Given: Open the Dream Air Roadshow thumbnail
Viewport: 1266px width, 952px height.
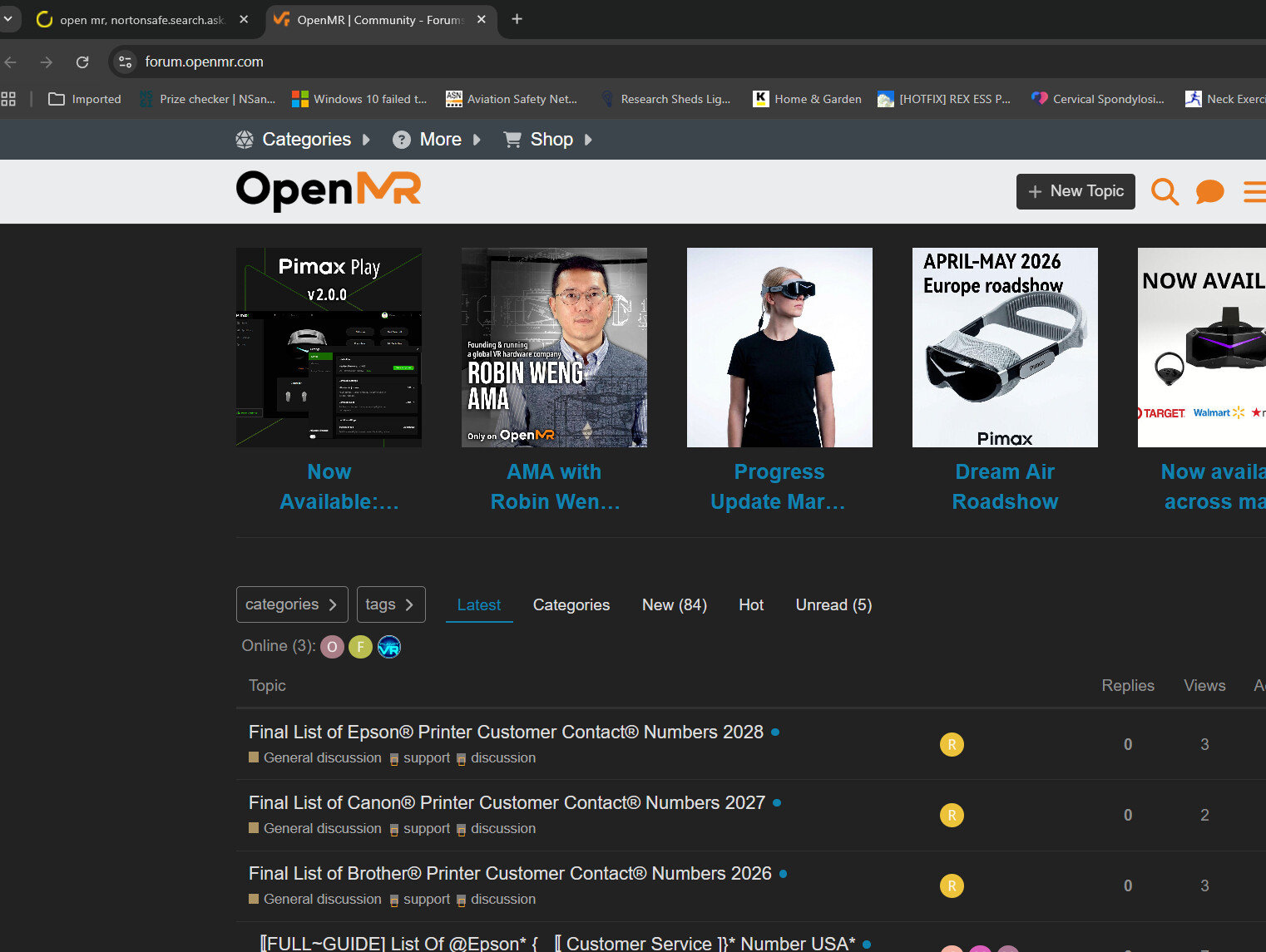Looking at the screenshot, I should 1005,348.
